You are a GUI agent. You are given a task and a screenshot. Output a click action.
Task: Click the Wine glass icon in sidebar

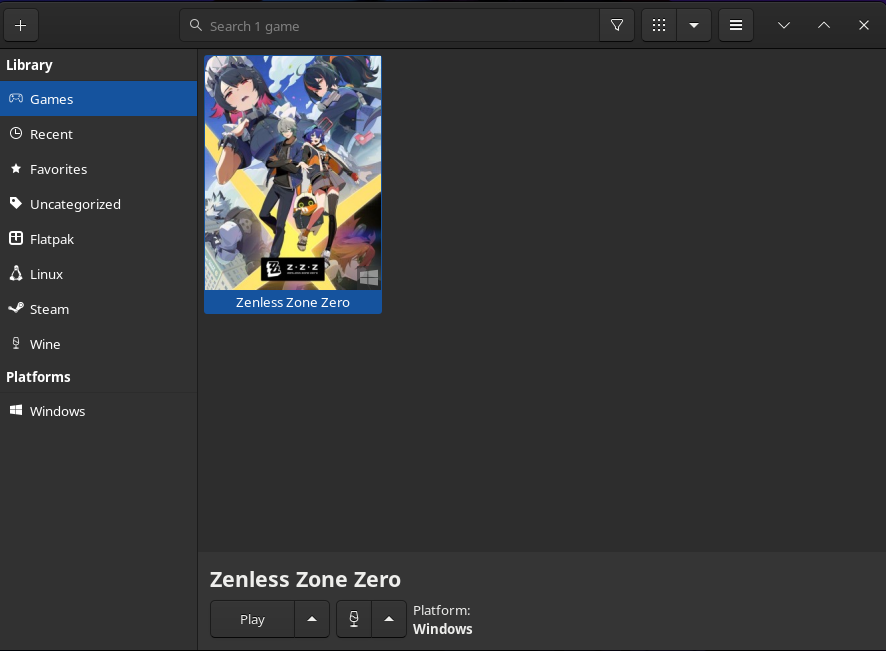click(x=15, y=344)
